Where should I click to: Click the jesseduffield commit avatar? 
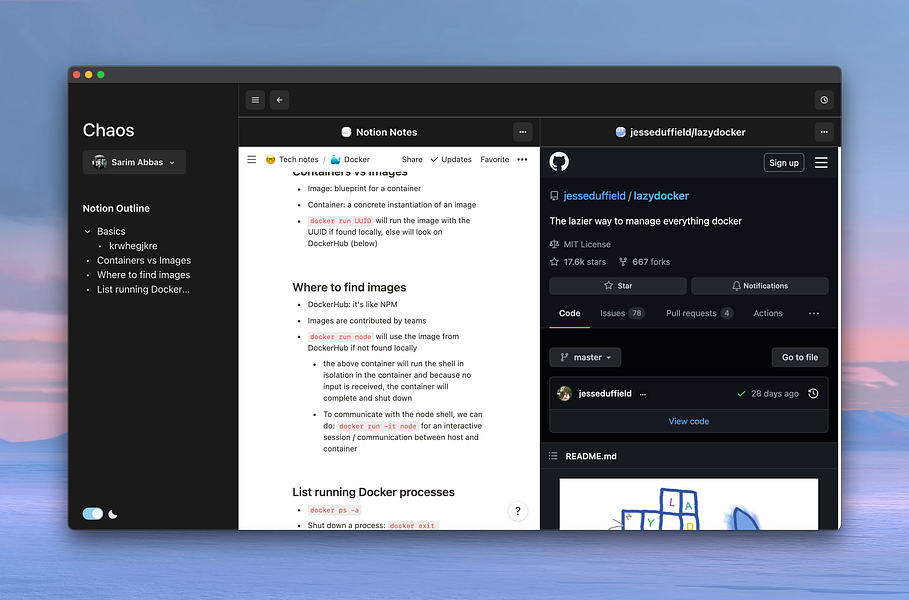pos(564,394)
